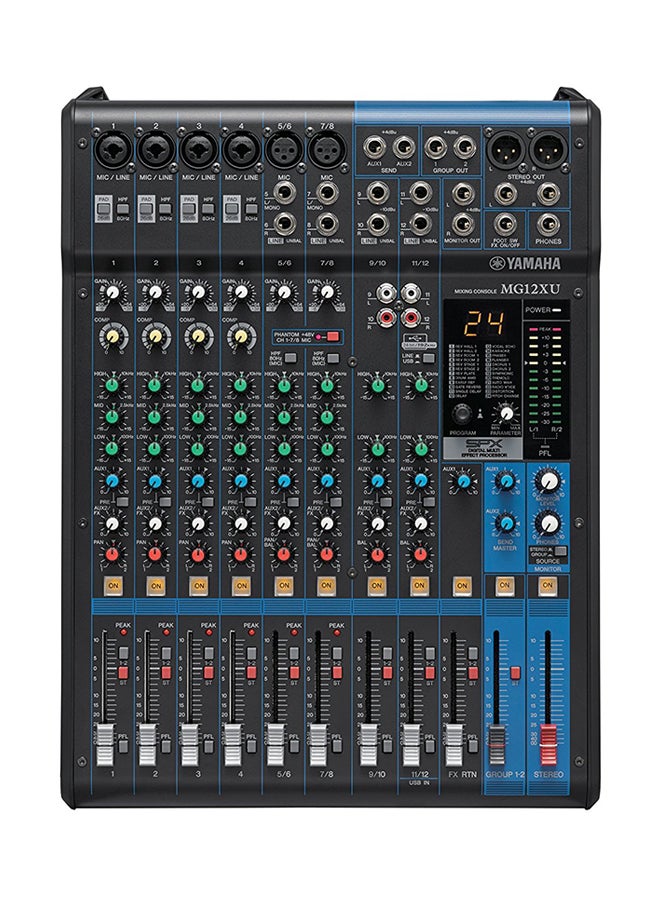The width and height of the screenshot is (660, 900).
Task: Push the red ST assign button on channel 4
Action: pos(251,673)
